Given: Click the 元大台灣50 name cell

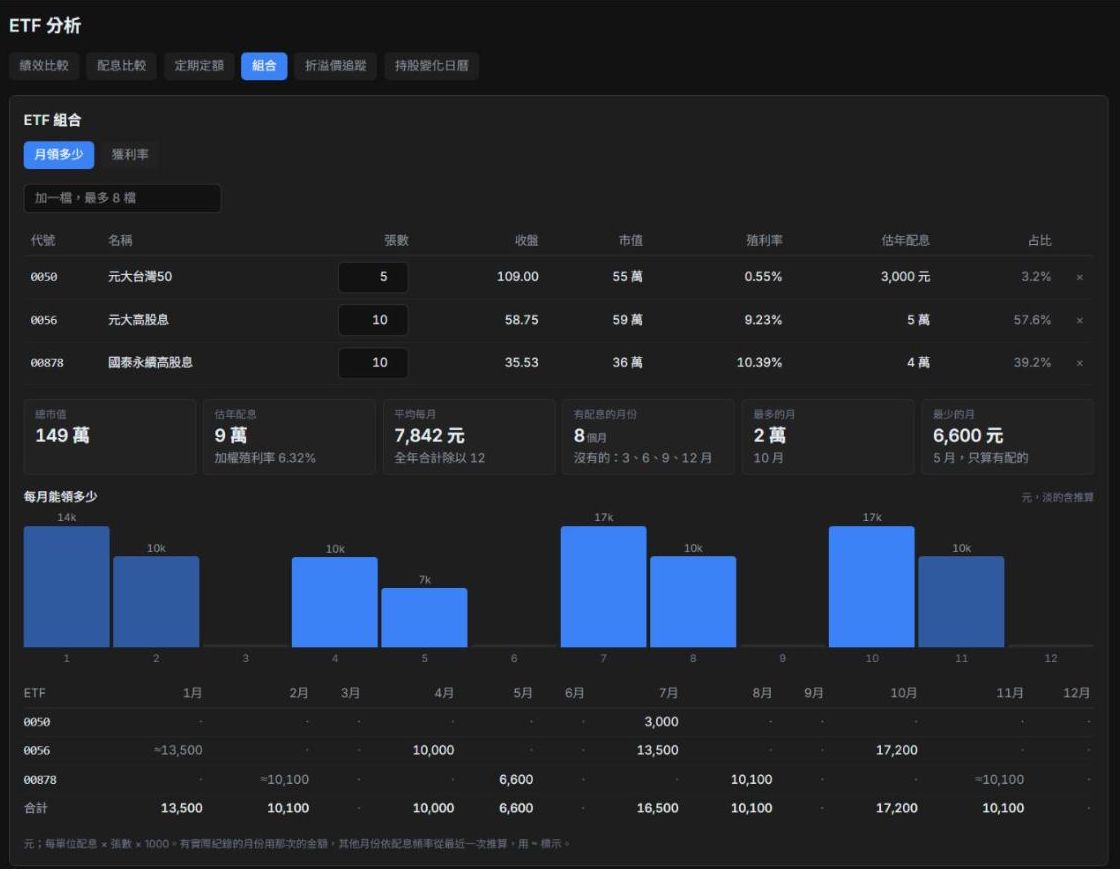Looking at the screenshot, I should (140, 277).
